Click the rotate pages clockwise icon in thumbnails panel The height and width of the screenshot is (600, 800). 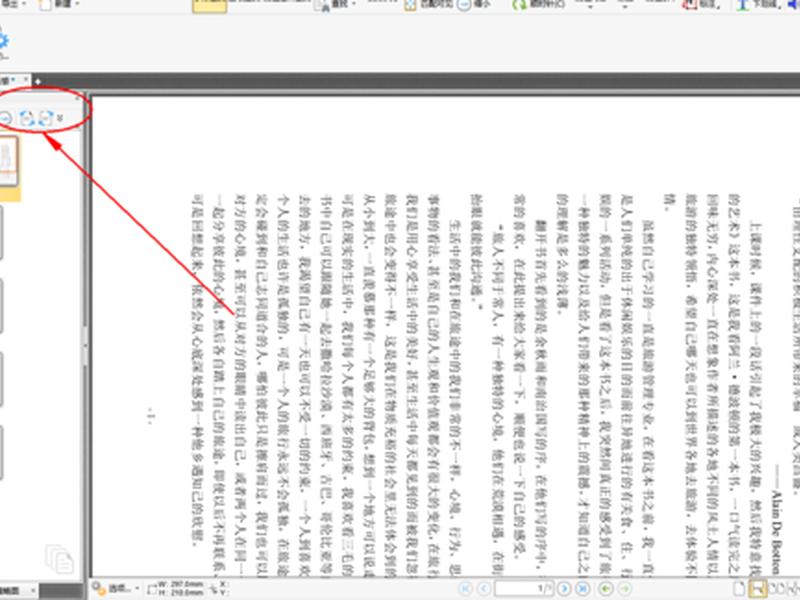coord(46,118)
